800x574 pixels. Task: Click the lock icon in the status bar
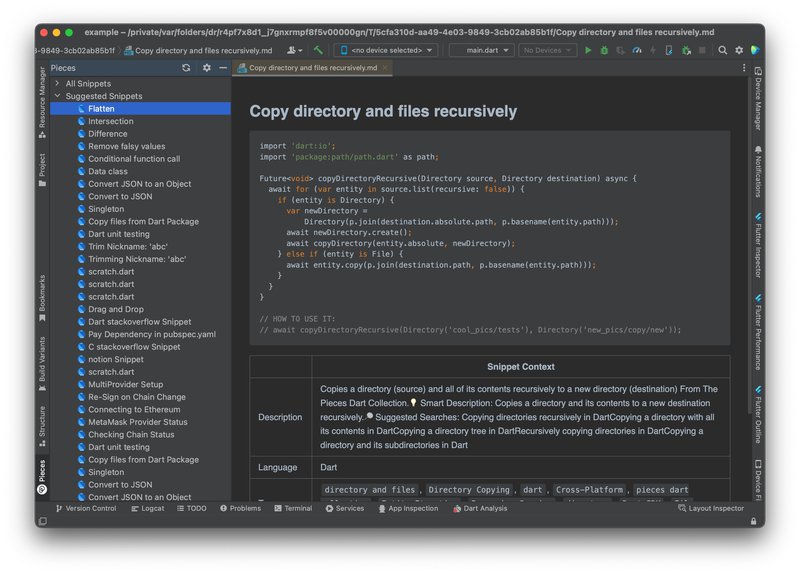click(x=754, y=521)
